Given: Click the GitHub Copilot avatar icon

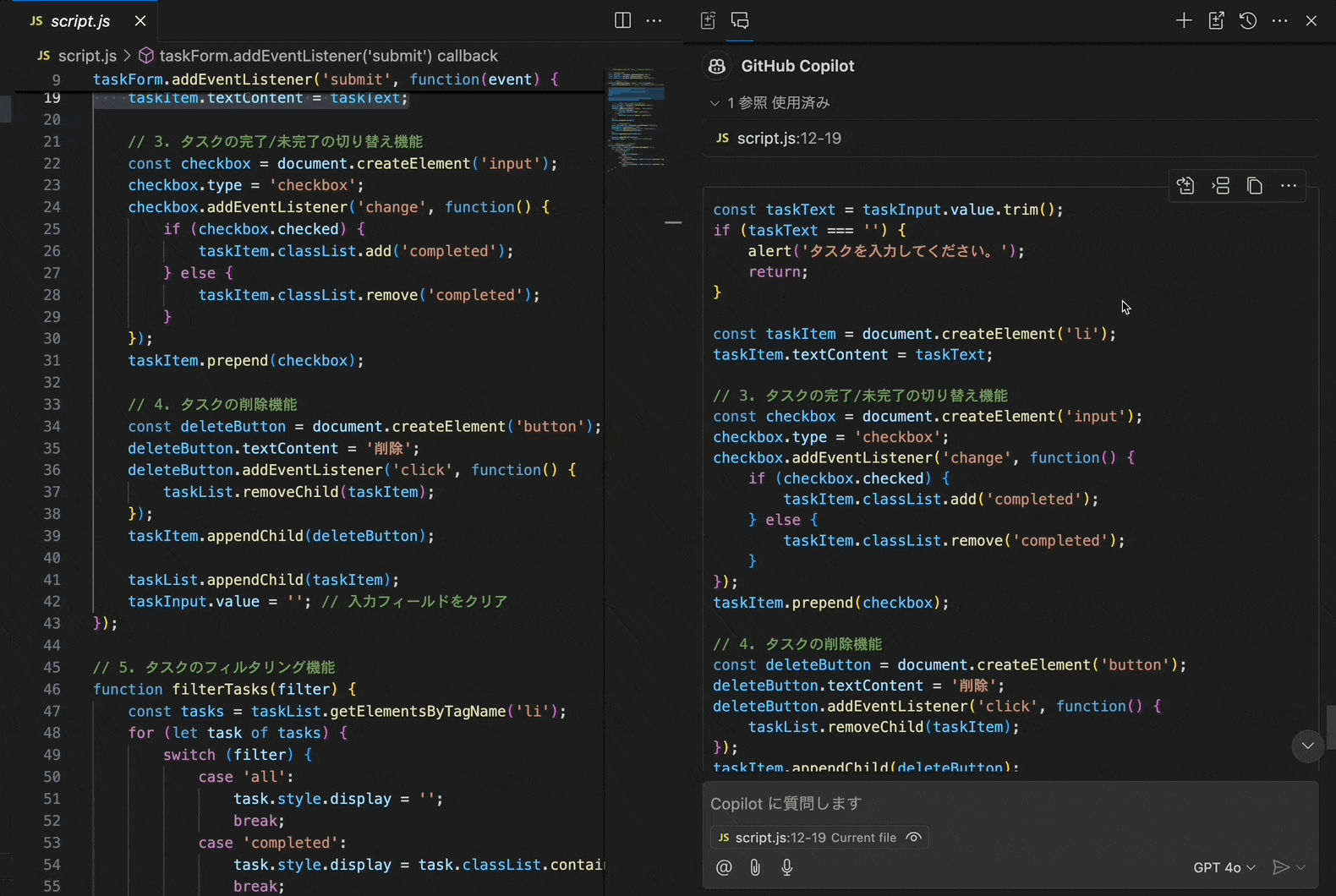Looking at the screenshot, I should point(717,66).
